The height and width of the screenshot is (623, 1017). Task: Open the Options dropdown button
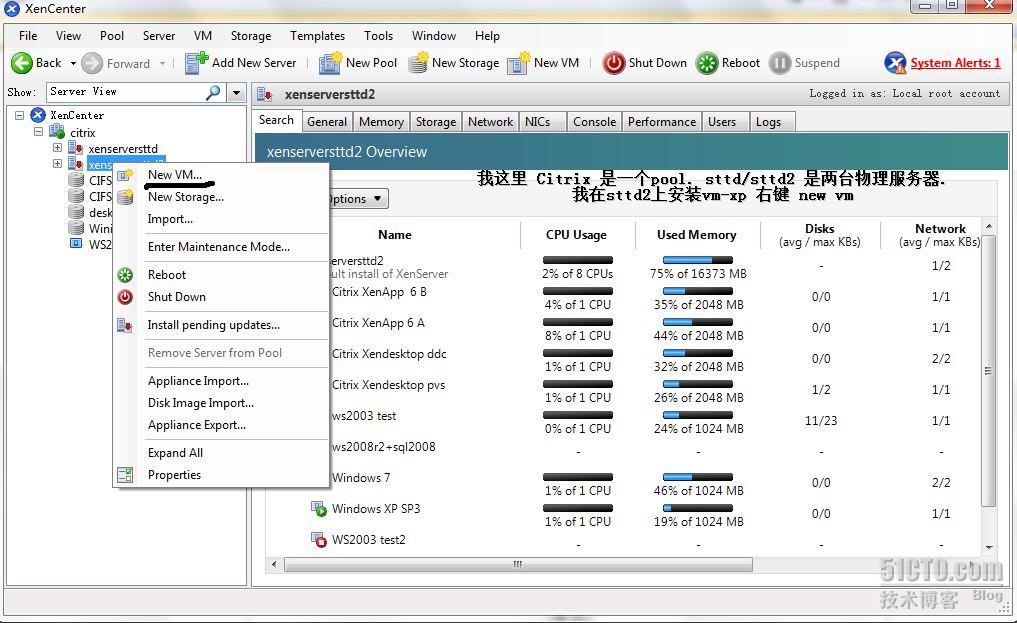click(359, 199)
